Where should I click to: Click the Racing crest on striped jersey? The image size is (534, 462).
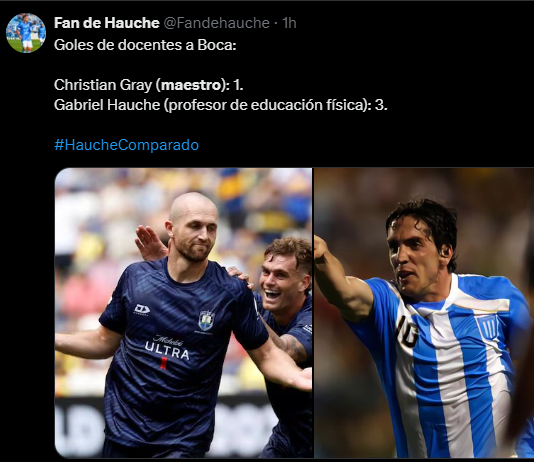[489, 328]
